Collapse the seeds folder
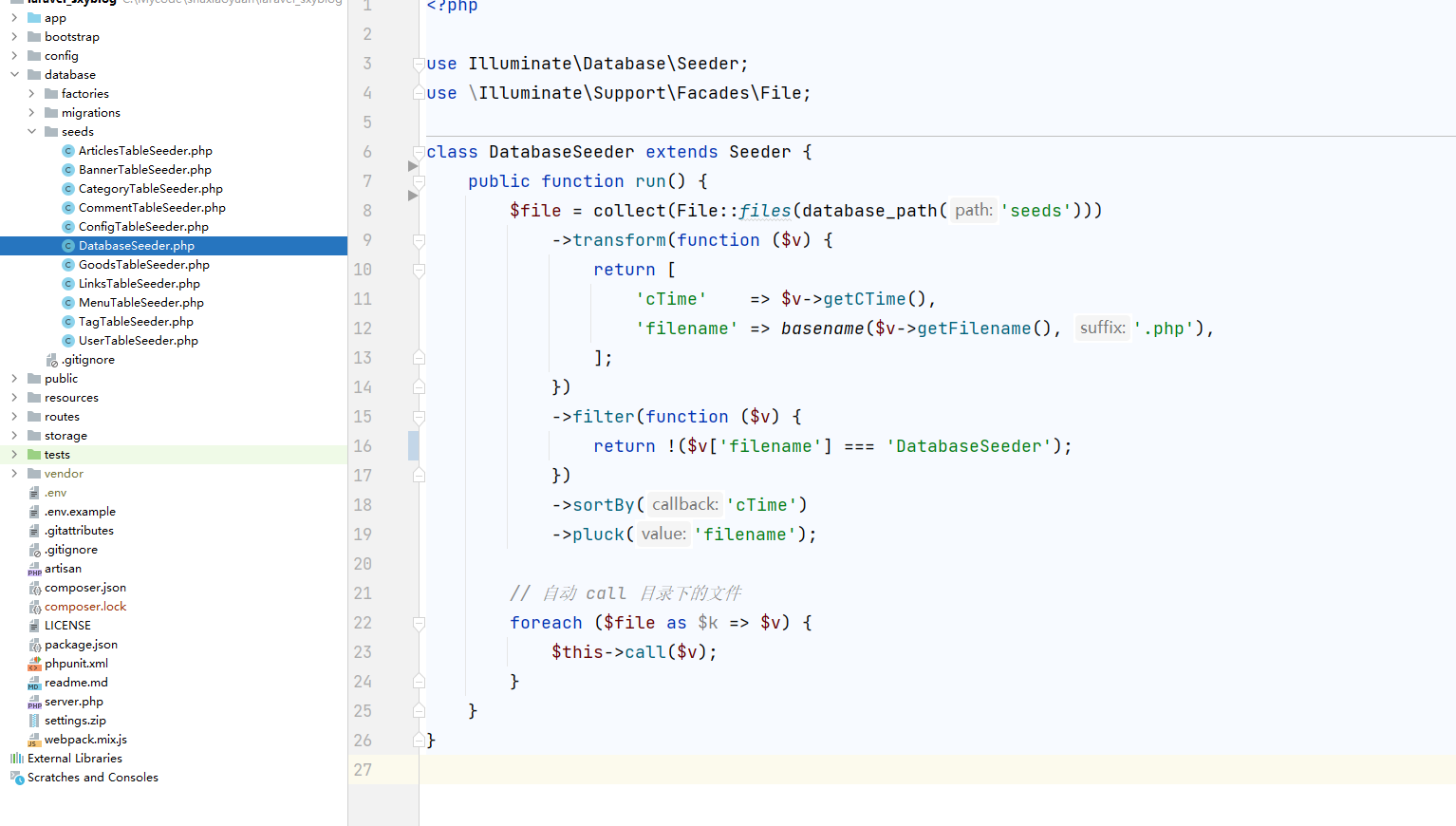 pyautogui.click(x=31, y=132)
